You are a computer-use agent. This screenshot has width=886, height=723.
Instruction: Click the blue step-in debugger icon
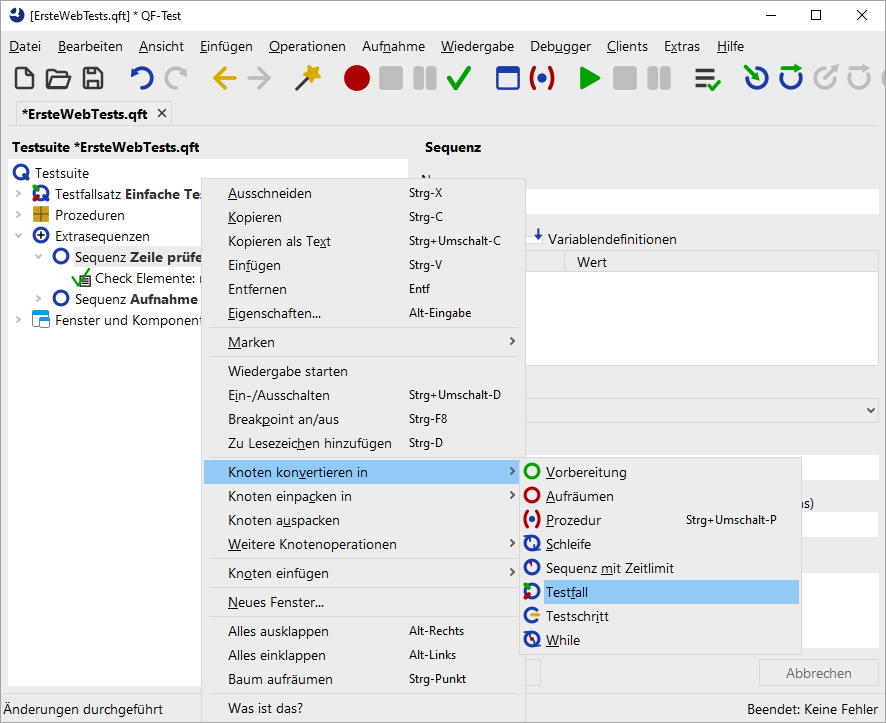(x=756, y=78)
